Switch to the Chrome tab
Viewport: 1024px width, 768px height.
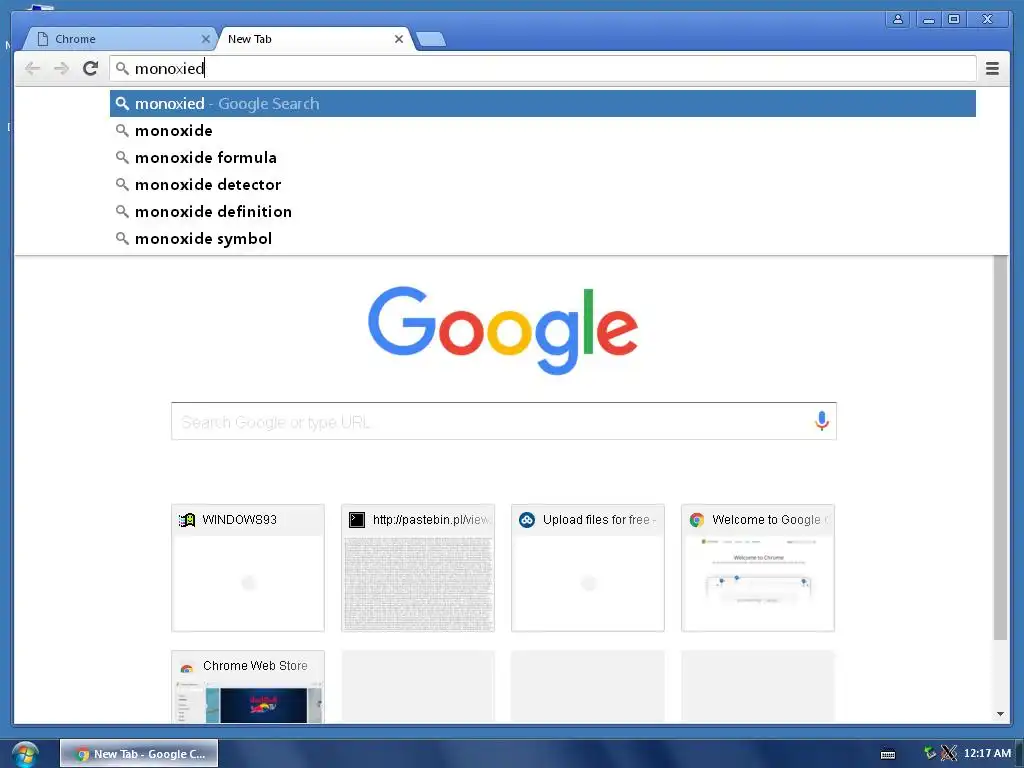(119, 39)
